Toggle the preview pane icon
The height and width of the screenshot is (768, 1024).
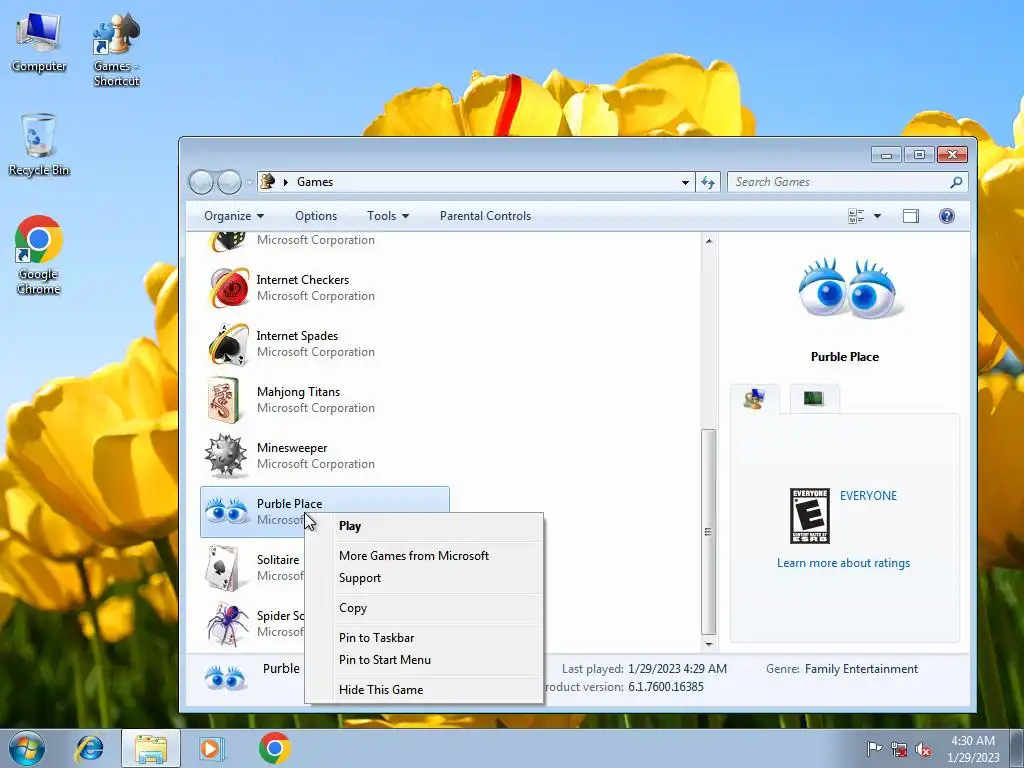910,216
